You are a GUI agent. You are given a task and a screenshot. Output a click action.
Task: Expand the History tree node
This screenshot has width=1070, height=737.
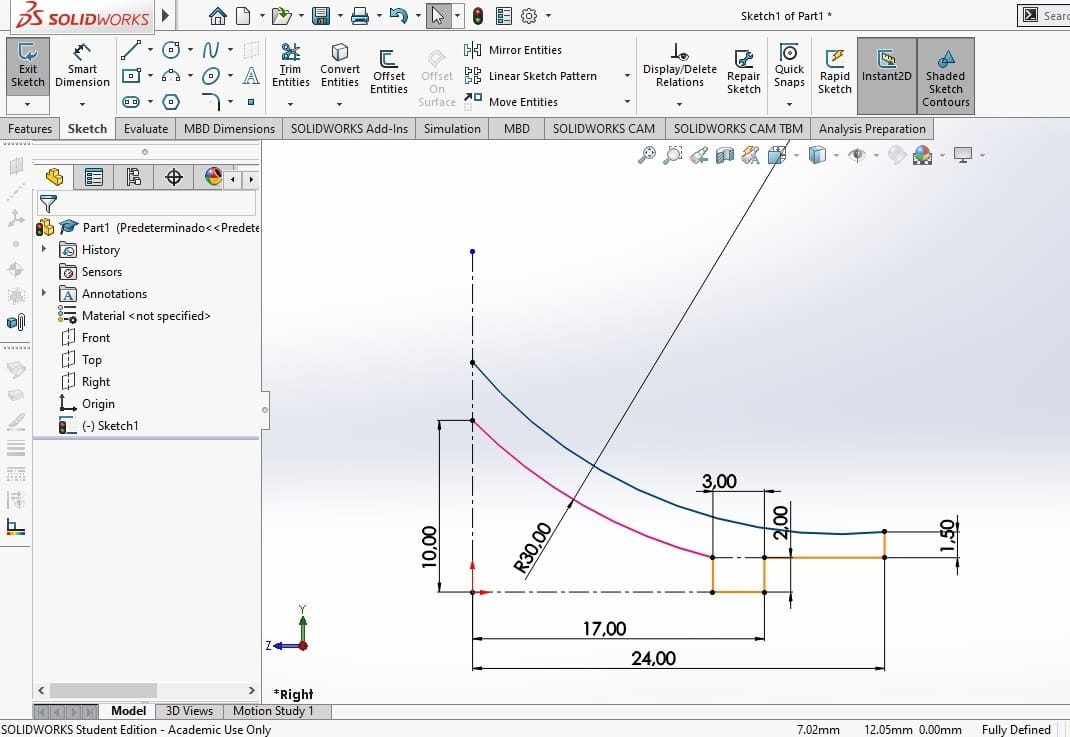44,249
